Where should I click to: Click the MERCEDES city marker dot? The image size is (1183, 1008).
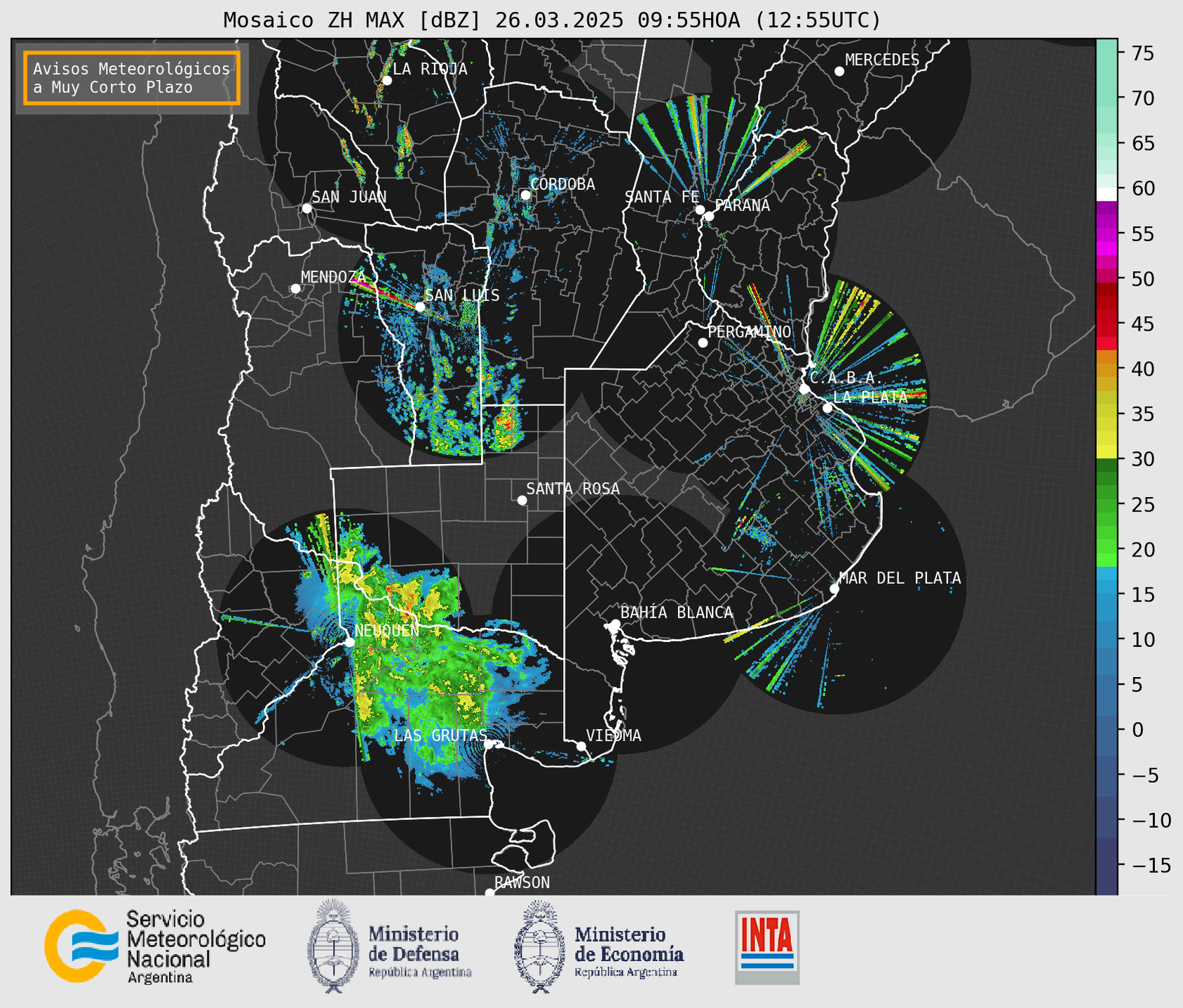pos(839,71)
